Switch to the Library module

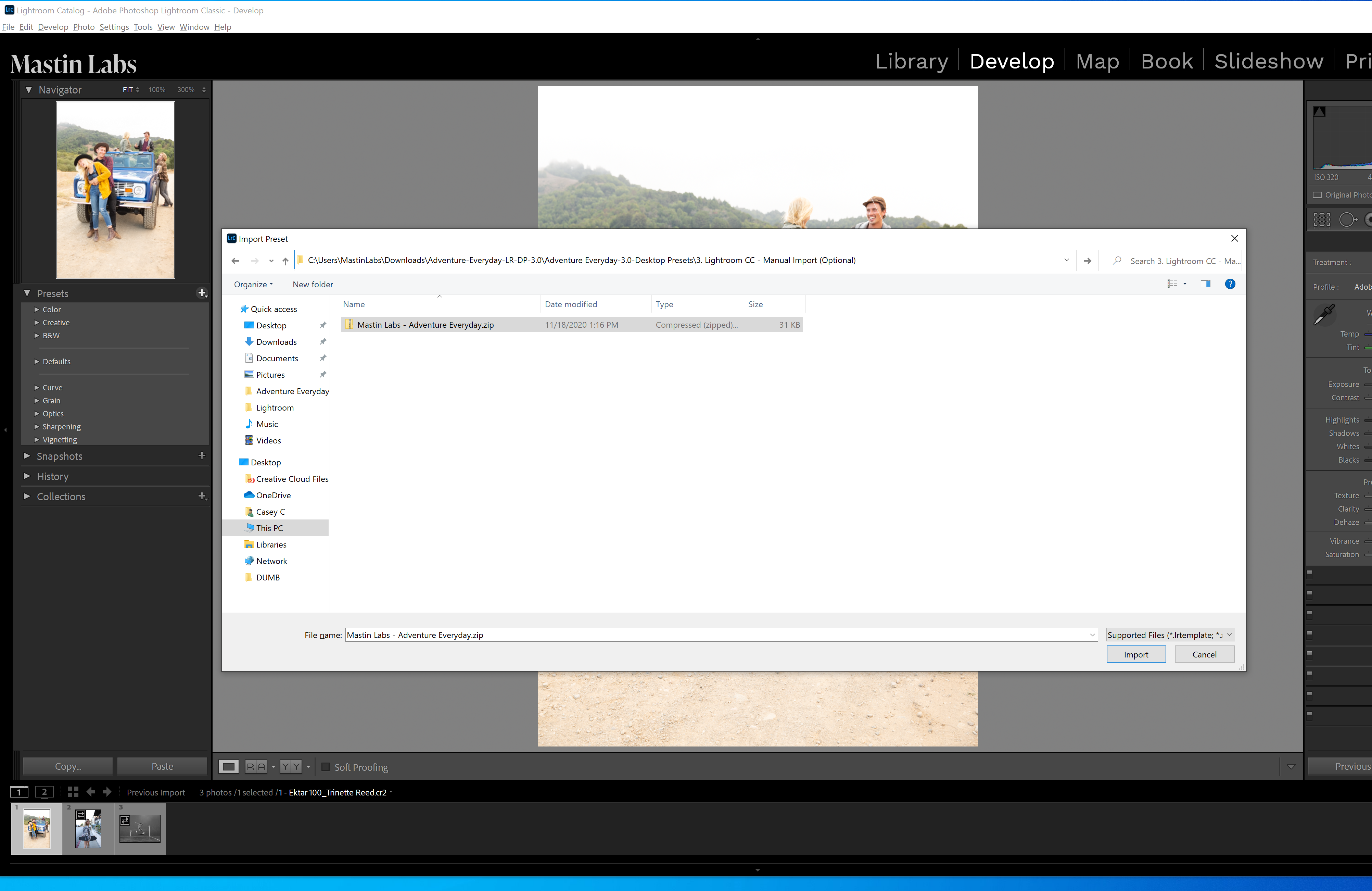click(911, 61)
